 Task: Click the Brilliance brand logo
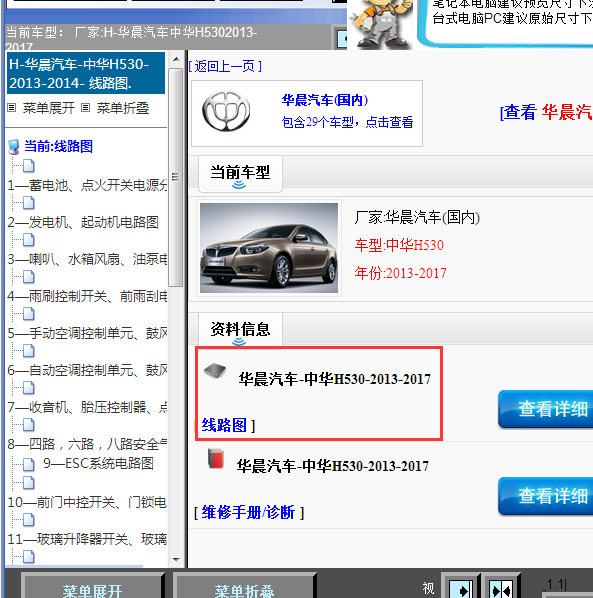point(226,111)
